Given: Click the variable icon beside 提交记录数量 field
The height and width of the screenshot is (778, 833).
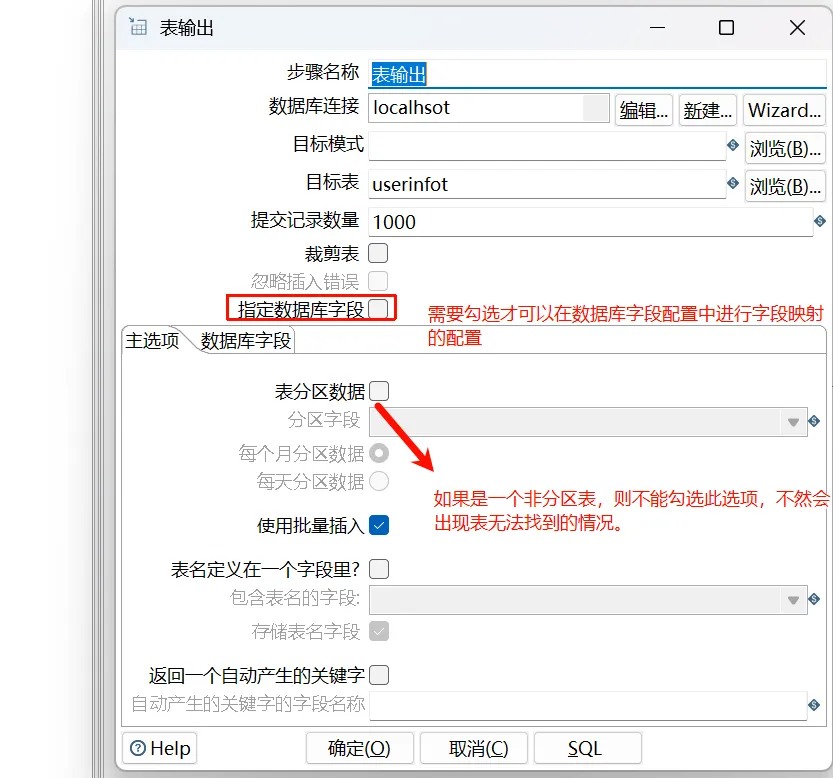Looking at the screenshot, I should pyautogui.click(x=820, y=221).
